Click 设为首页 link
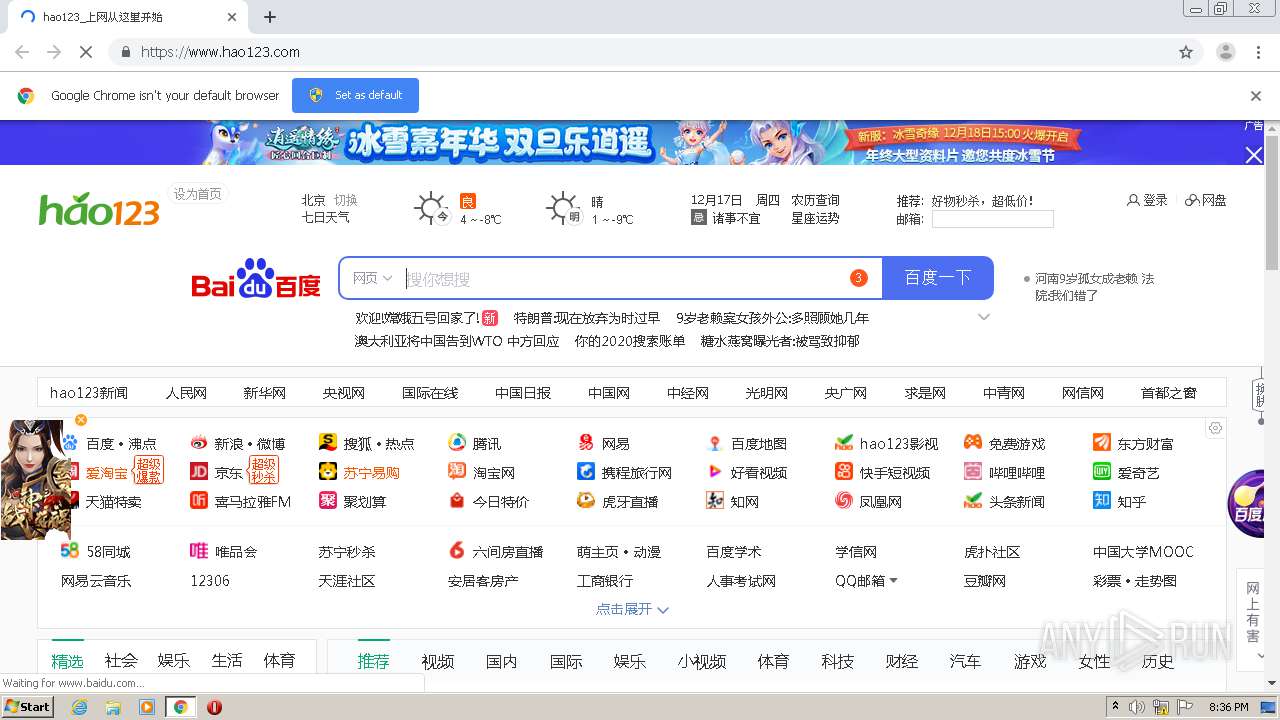Image resolution: width=1280 pixels, height=720 pixels. tap(198, 194)
